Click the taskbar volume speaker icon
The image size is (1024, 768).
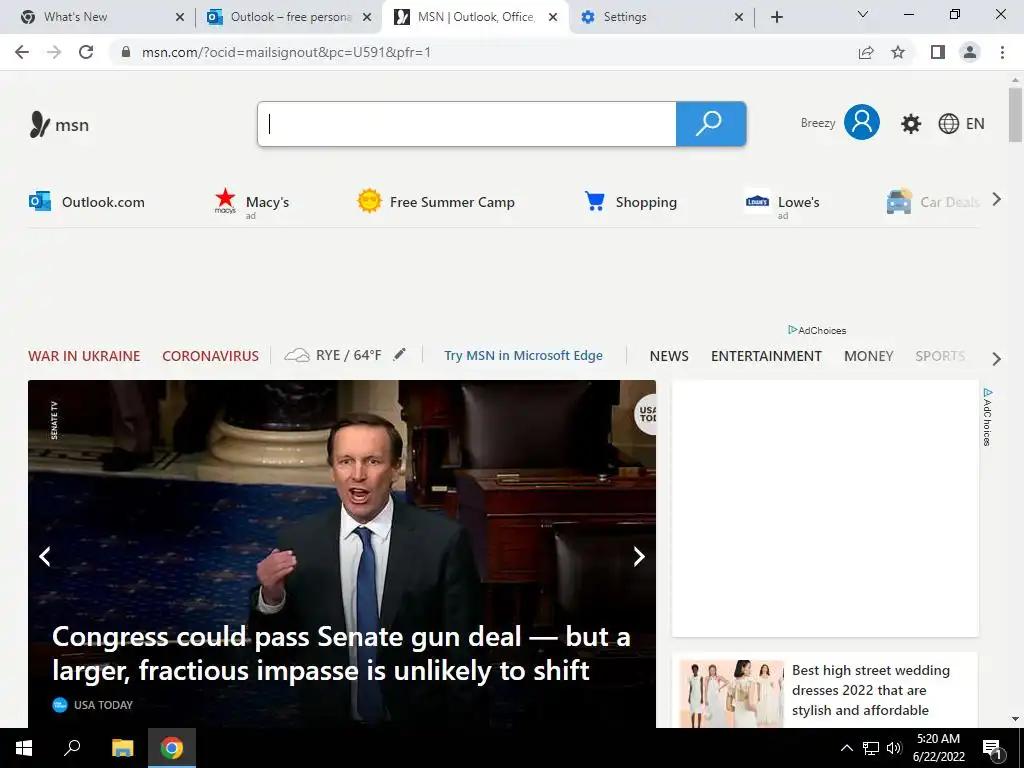click(x=894, y=748)
